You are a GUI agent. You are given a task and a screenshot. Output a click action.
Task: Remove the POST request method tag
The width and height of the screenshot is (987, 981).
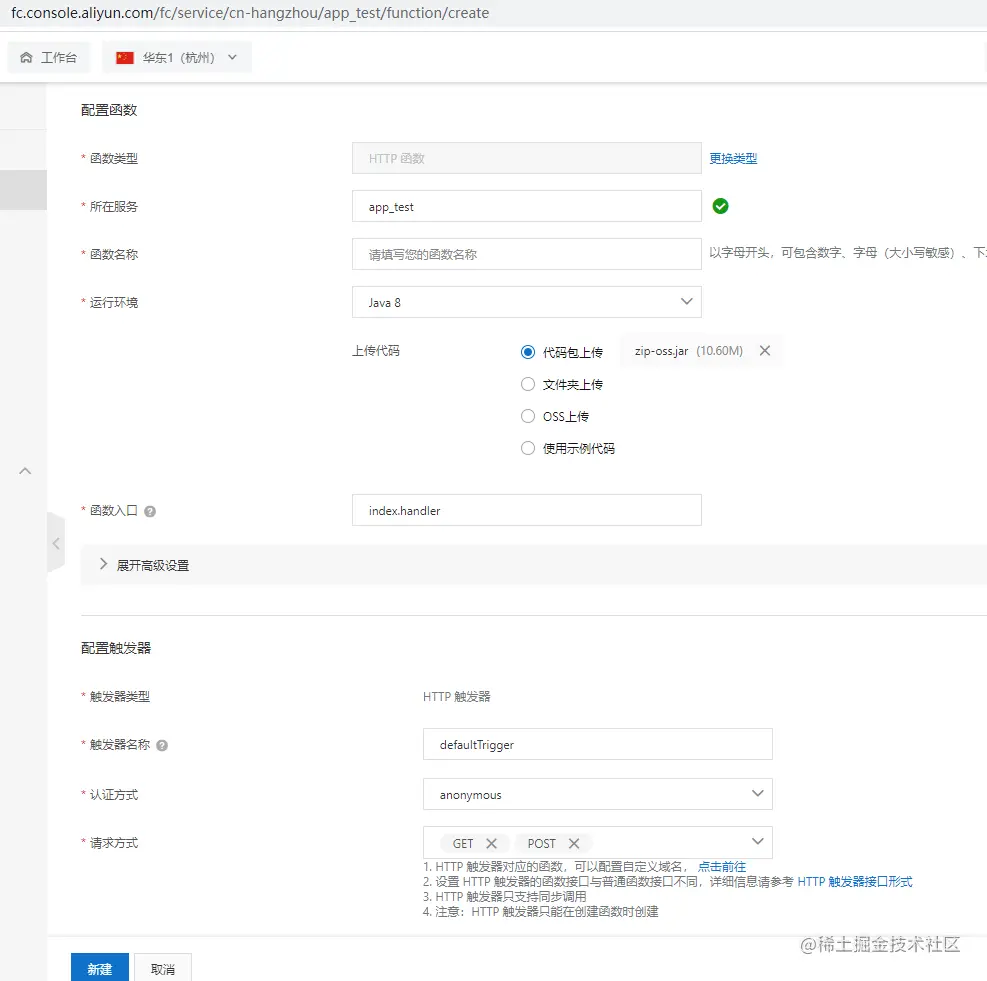click(573, 844)
